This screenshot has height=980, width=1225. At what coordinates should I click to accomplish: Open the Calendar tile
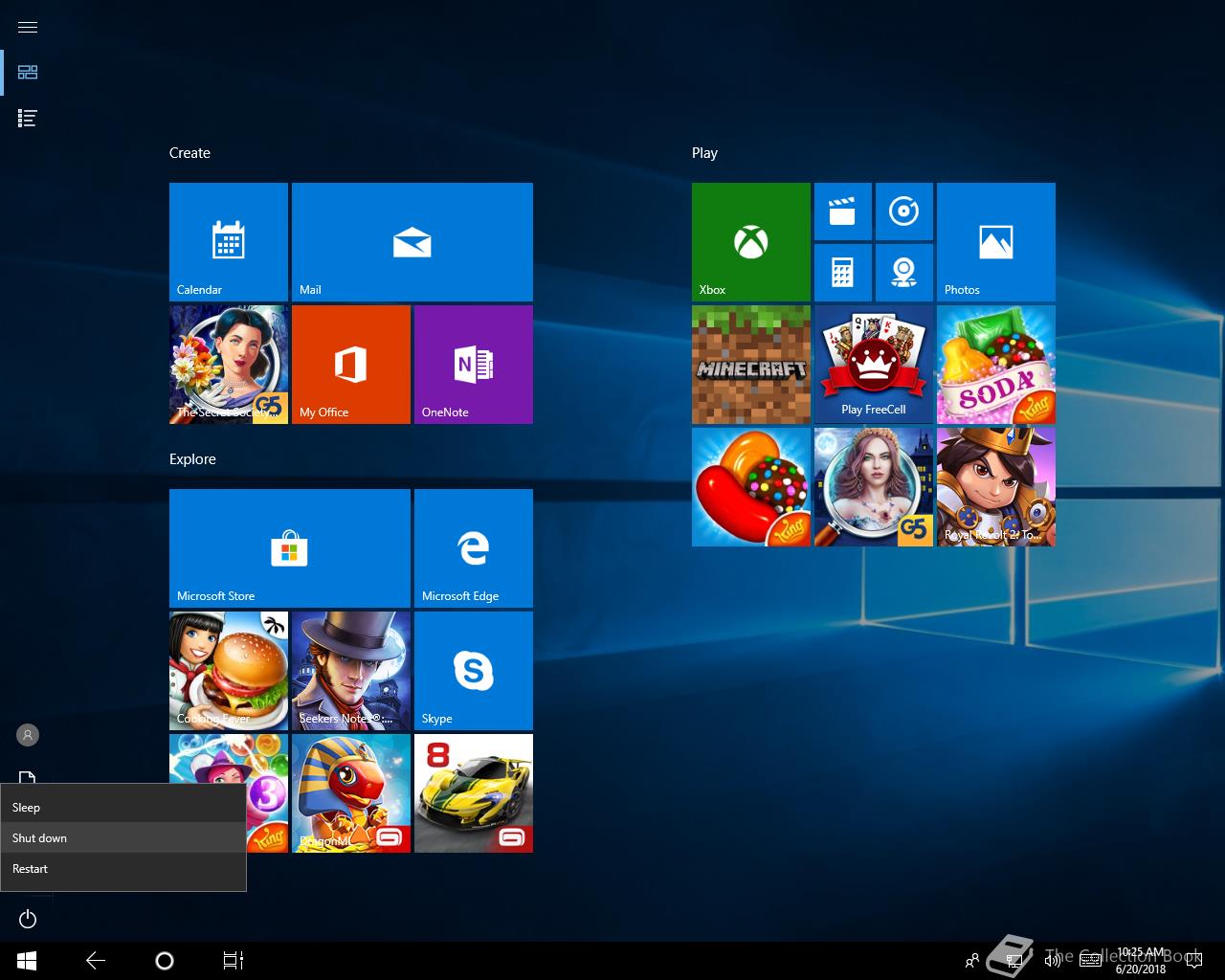(229, 242)
